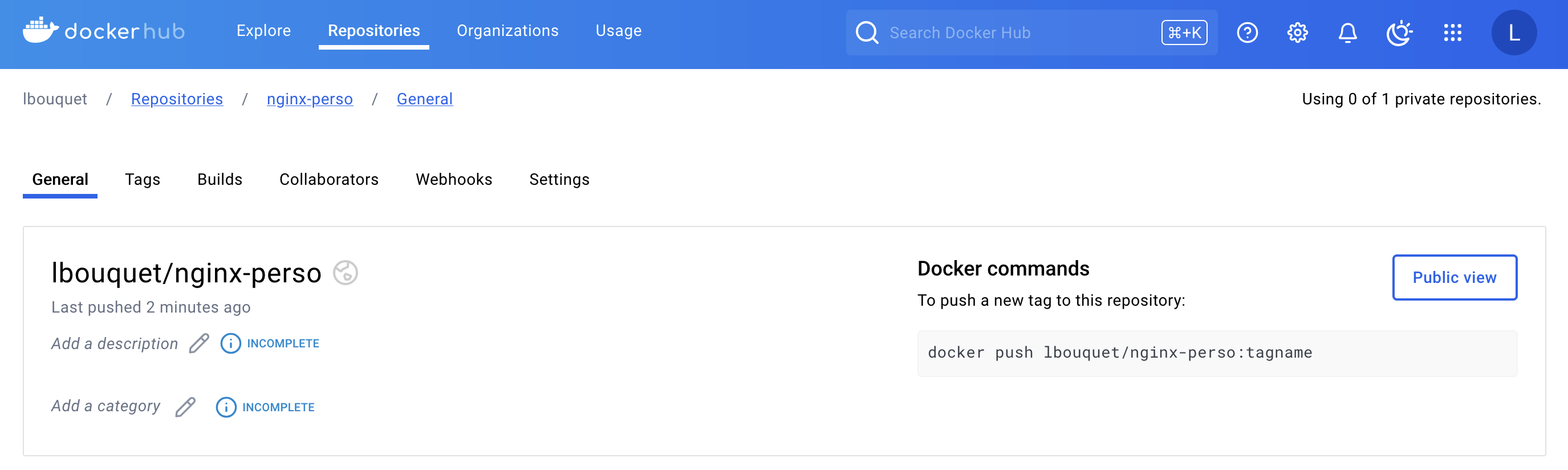The image size is (1568, 470).
Task: Edit description with the pencil icon
Action: click(198, 343)
